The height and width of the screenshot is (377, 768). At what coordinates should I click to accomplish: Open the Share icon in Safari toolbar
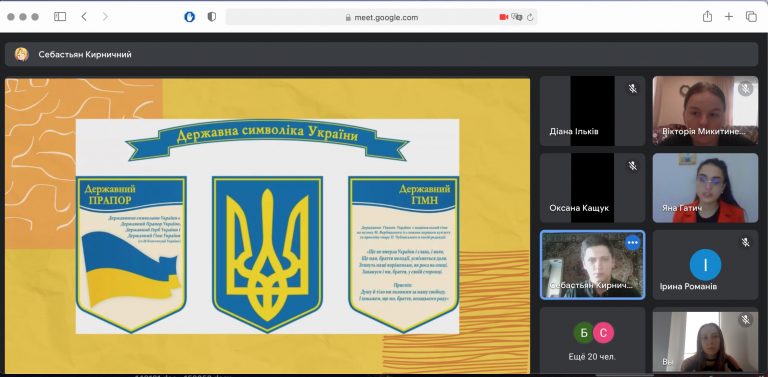click(x=707, y=16)
